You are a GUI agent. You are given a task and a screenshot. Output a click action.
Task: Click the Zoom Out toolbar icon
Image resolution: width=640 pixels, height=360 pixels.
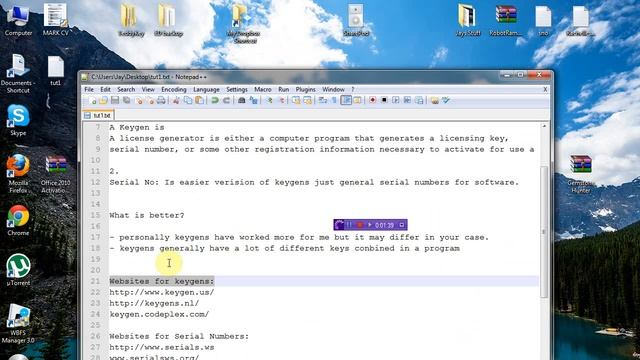[282, 100]
